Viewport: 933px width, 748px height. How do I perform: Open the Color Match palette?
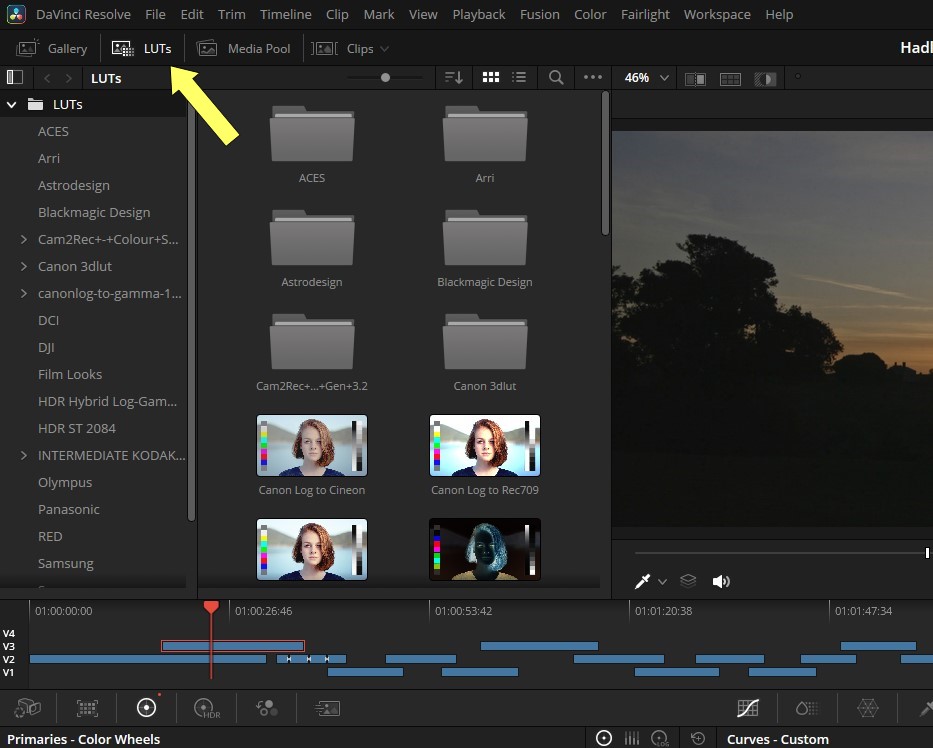click(87, 708)
